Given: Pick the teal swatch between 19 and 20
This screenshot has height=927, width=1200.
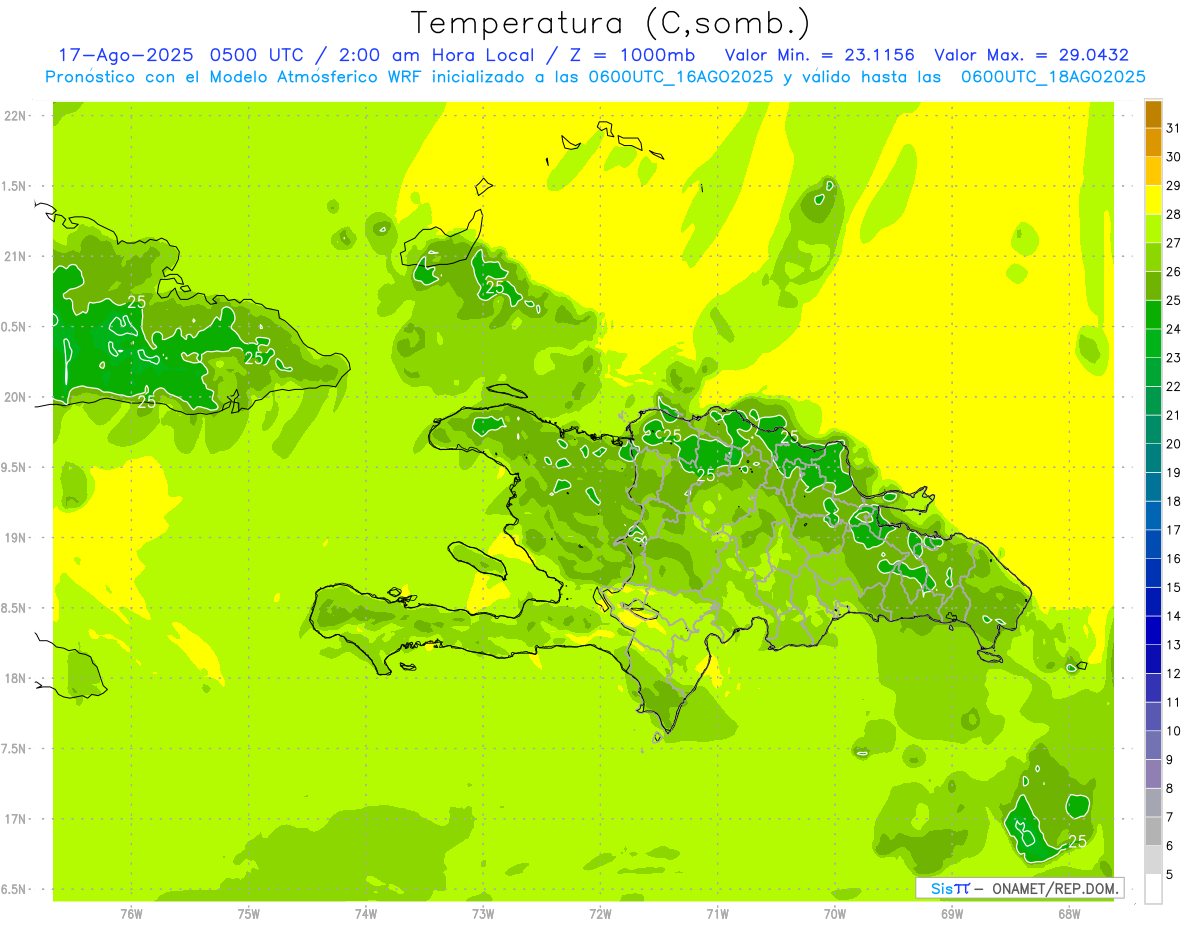Looking at the screenshot, I should pyautogui.click(x=1153, y=458).
